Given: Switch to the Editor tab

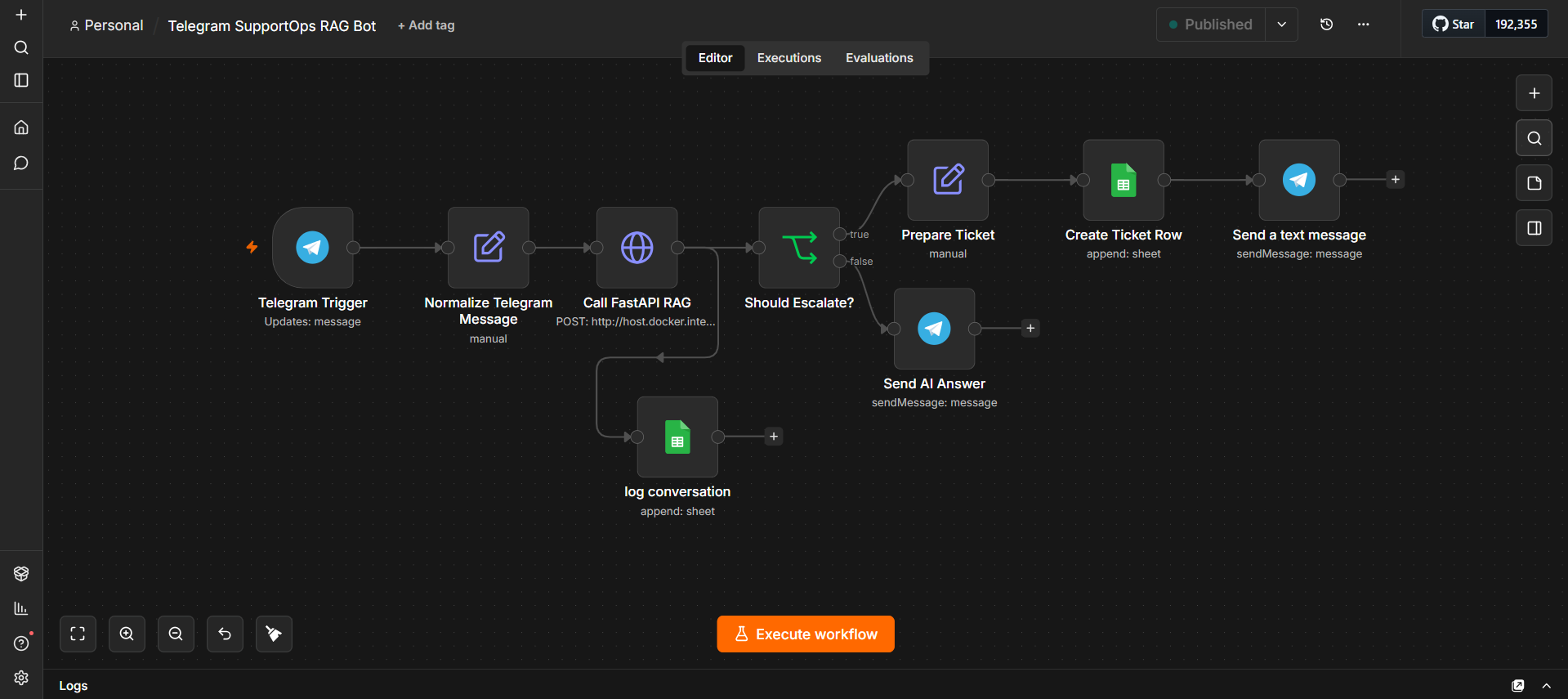Looking at the screenshot, I should point(715,58).
